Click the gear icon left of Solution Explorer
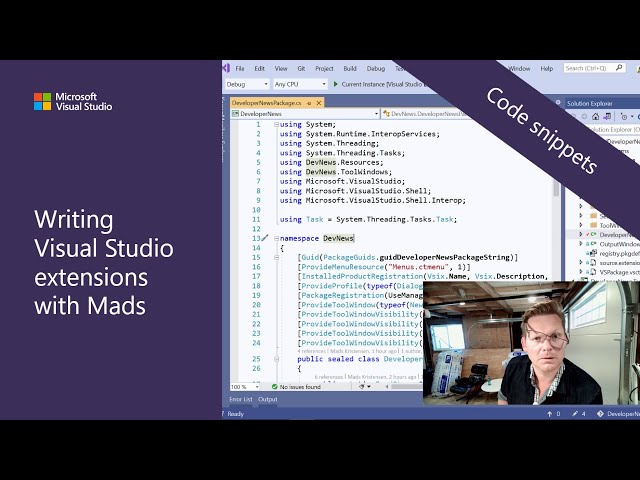This screenshot has width=640, height=480. [558, 103]
